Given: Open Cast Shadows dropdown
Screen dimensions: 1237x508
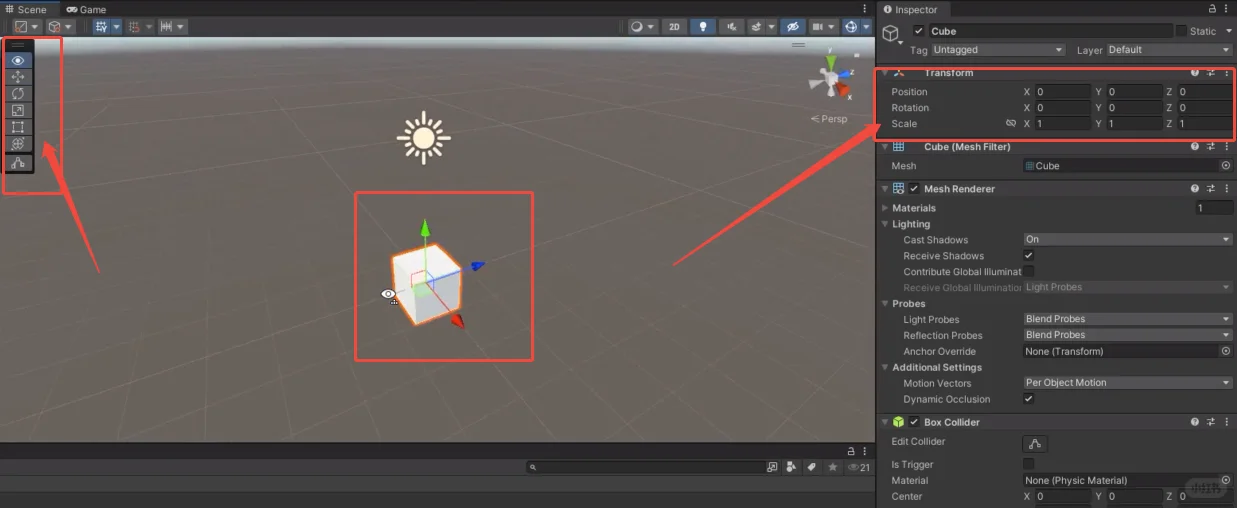Looking at the screenshot, I should (x=1128, y=240).
